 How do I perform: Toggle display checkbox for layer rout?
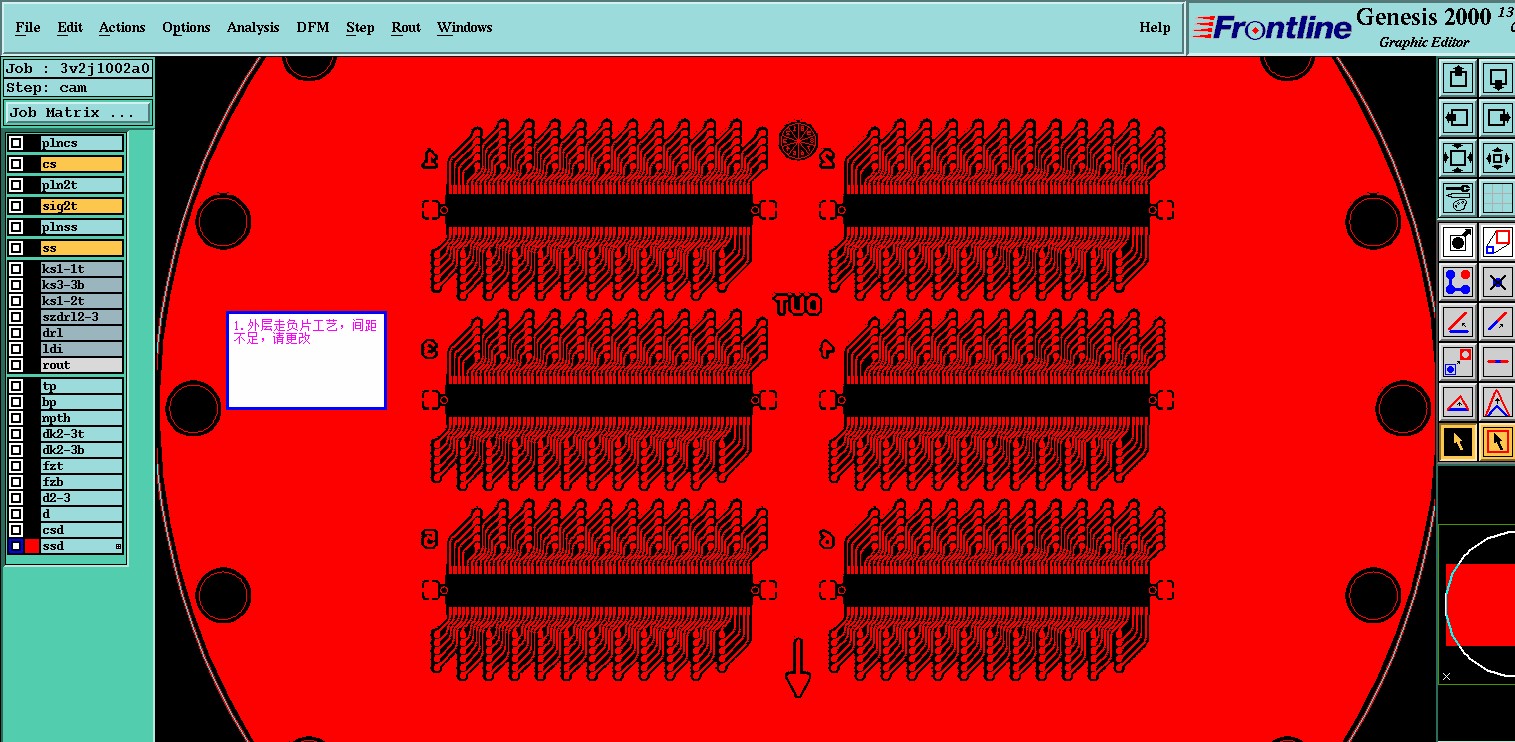pyautogui.click(x=16, y=365)
